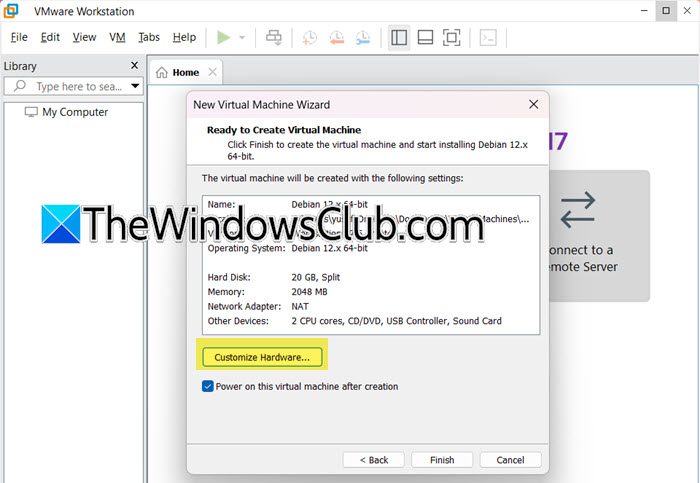Image resolution: width=700 pixels, height=483 pixels.
Task: Click the Cancel button in wizard
Action: click(510, 460)
